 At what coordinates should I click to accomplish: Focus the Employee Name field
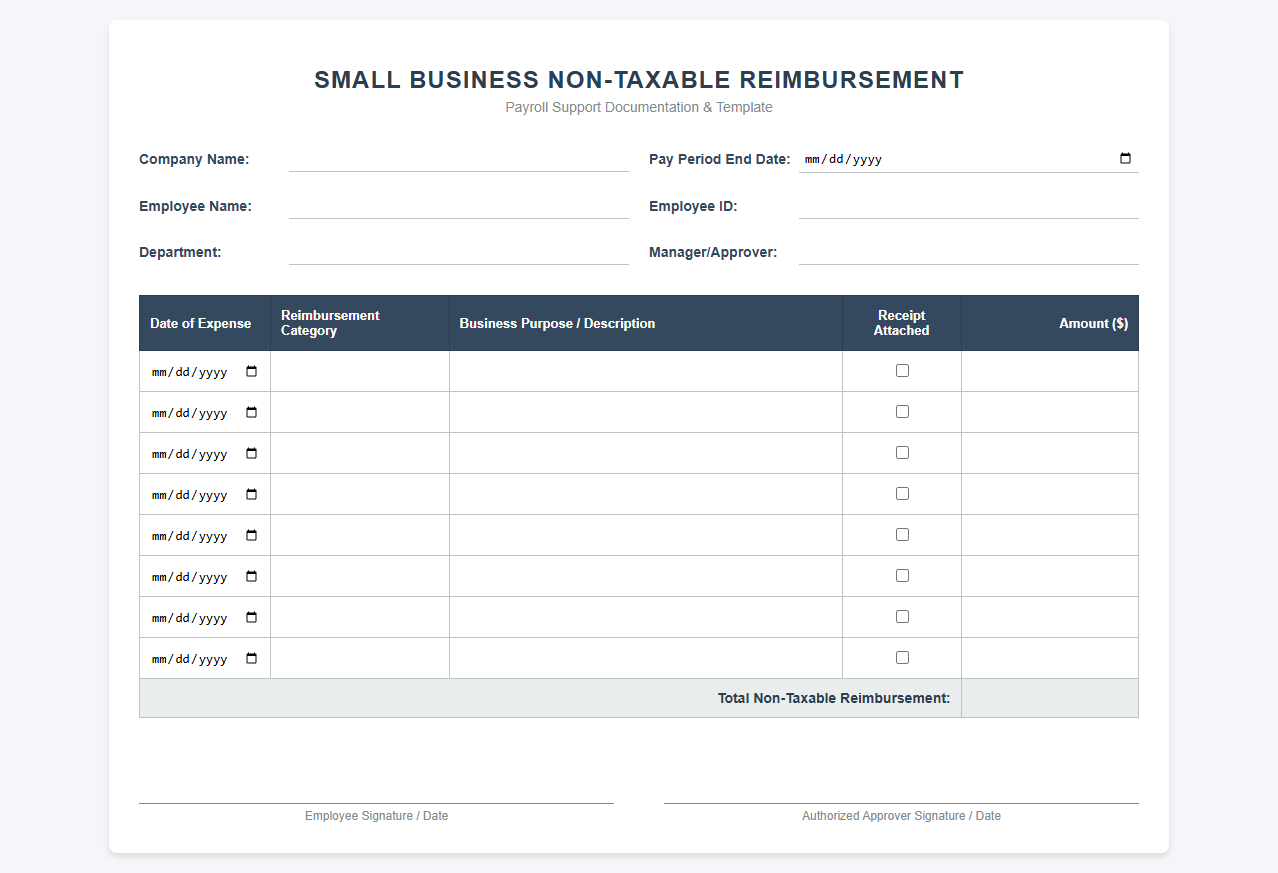click(459, 206)
